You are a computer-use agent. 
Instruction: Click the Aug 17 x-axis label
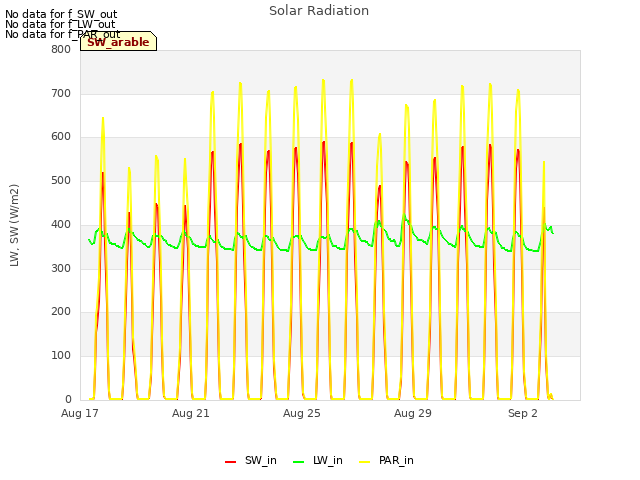pyautogui.click(x=80, y=413)
